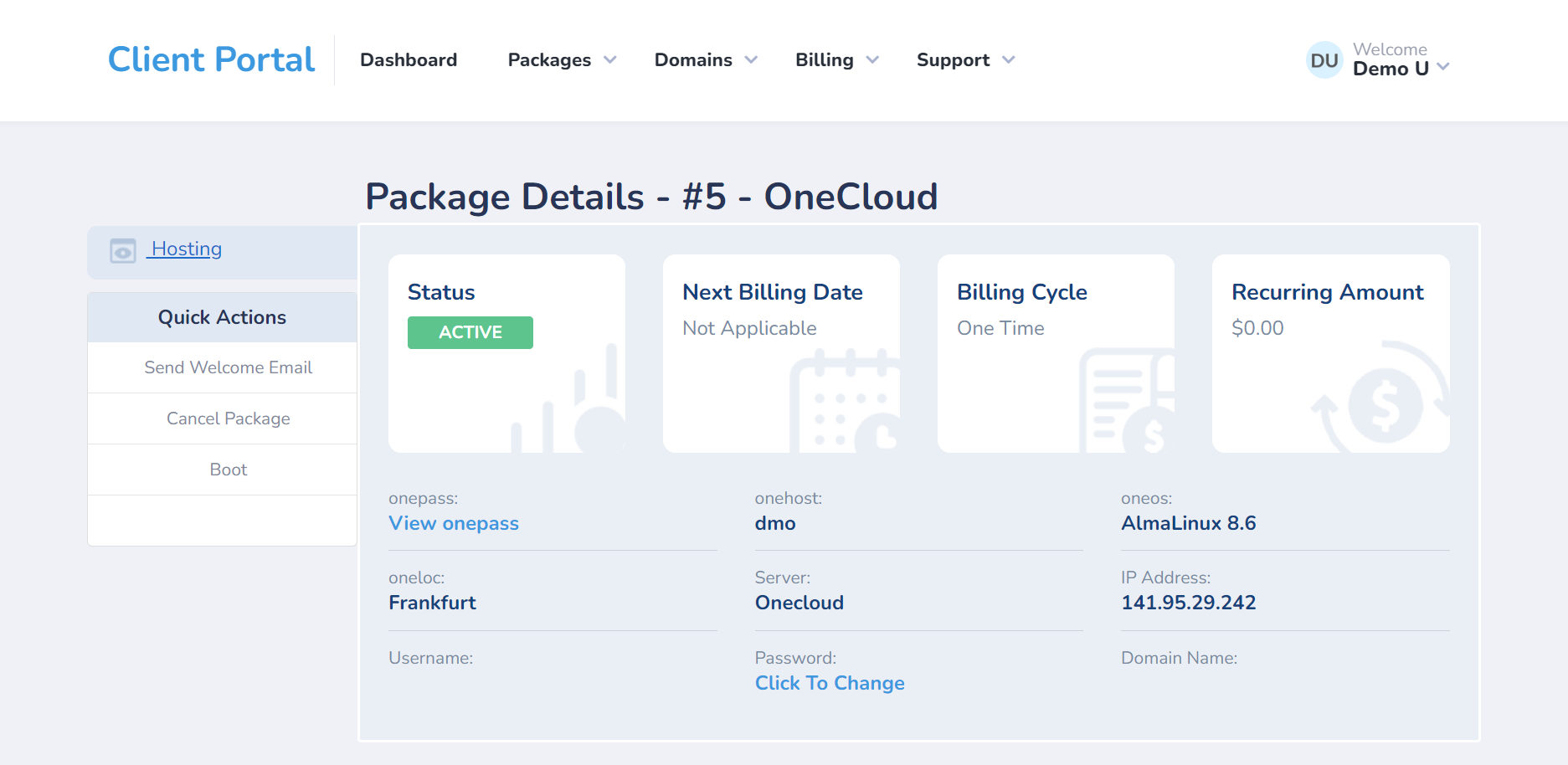Open the Demo U account menu

click(1391, 69)
